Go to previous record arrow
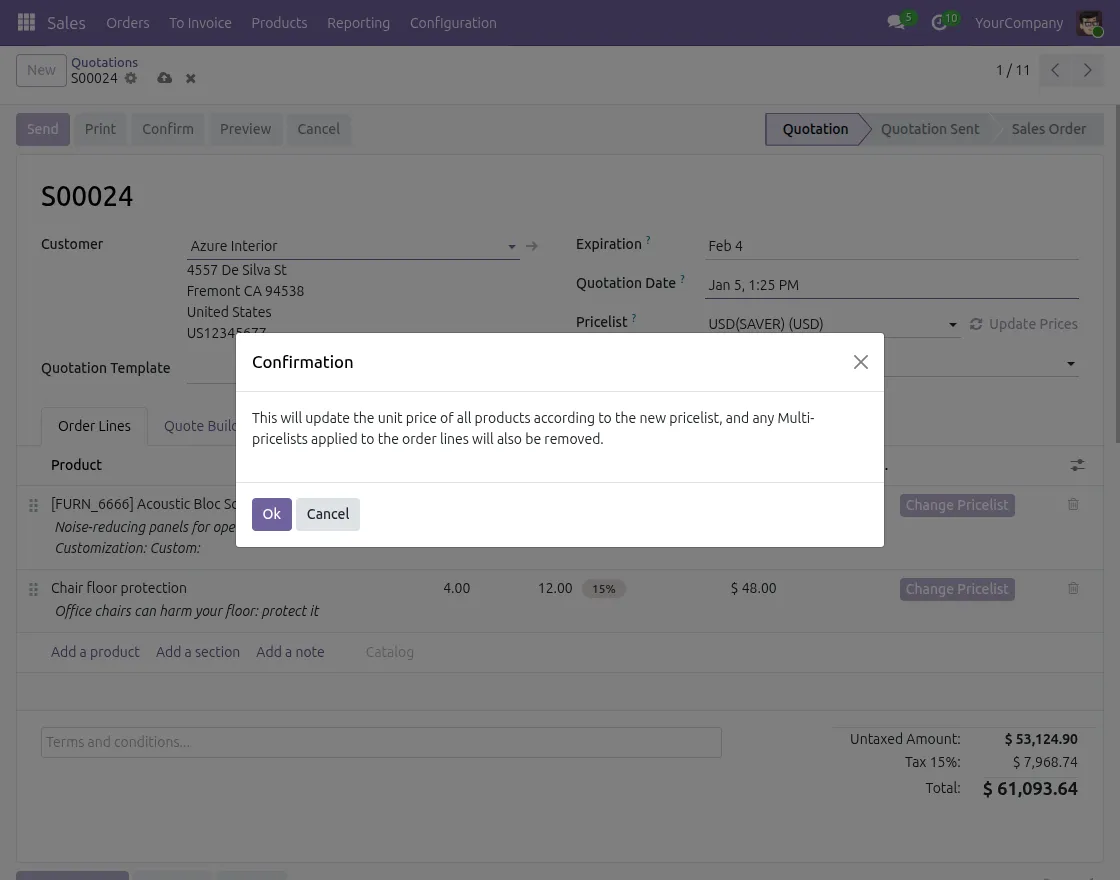Screen dimensions: 1120x880 coord(1055,70)
